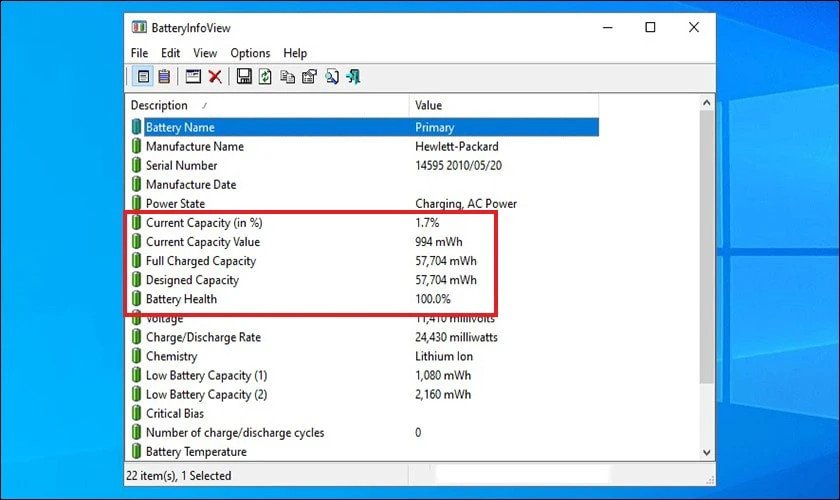Click the Save floppy disk icon

(x=244, y=77)
